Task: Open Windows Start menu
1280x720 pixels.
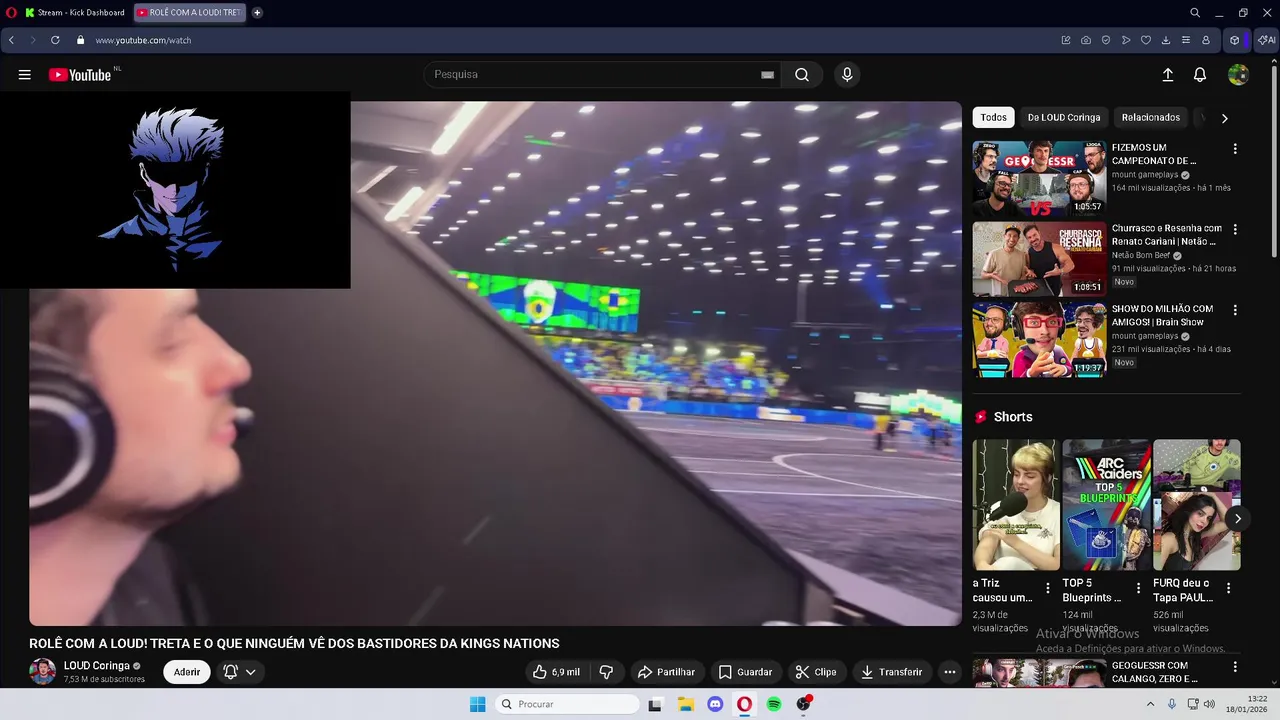Action: 478,704
